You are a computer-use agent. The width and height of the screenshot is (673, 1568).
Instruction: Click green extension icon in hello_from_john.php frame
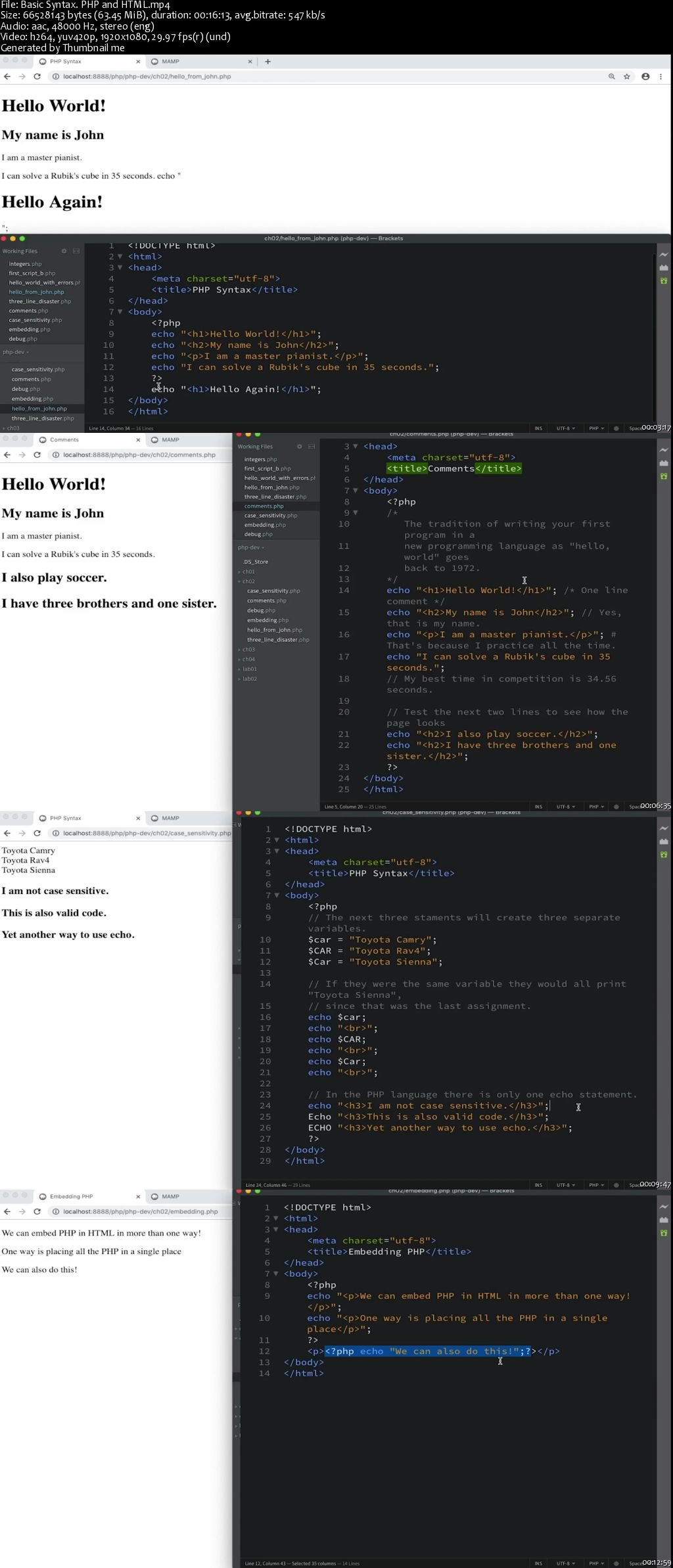tap(664, 280)
